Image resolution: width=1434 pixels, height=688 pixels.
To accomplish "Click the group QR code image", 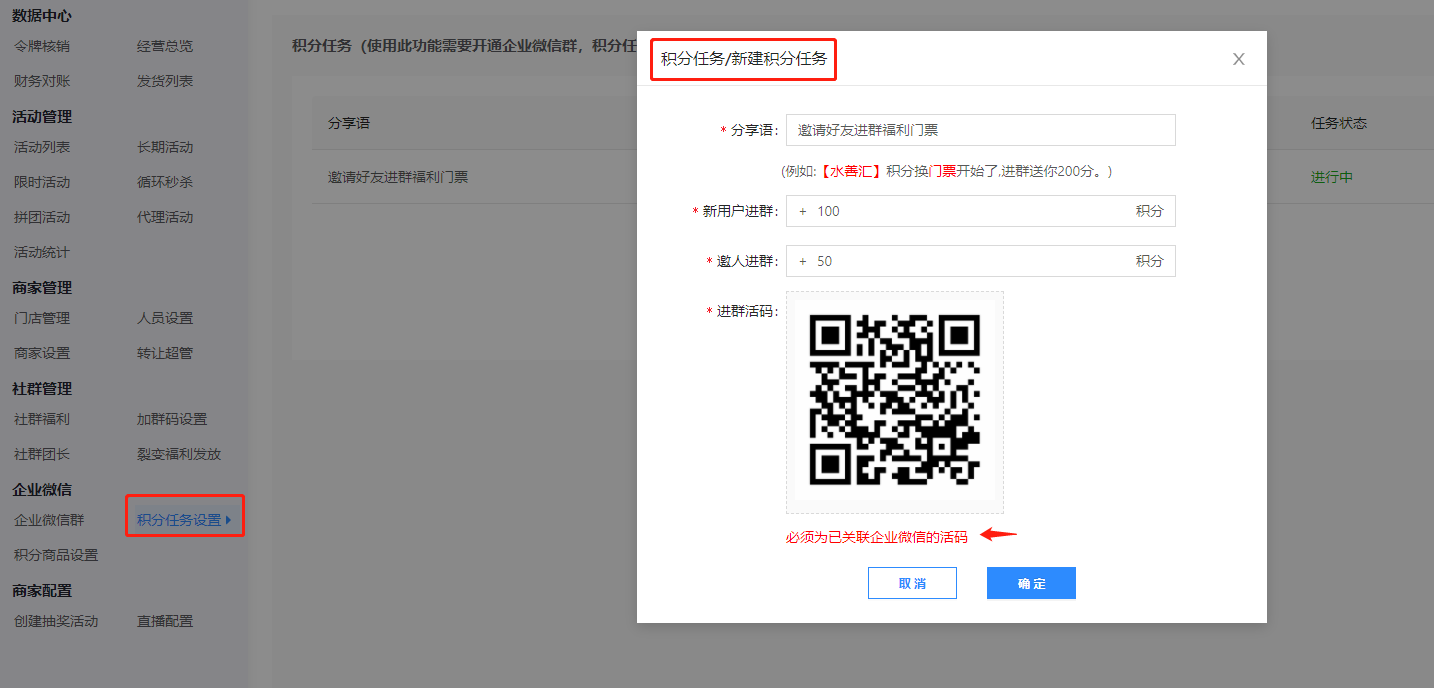I will [895, 402].
